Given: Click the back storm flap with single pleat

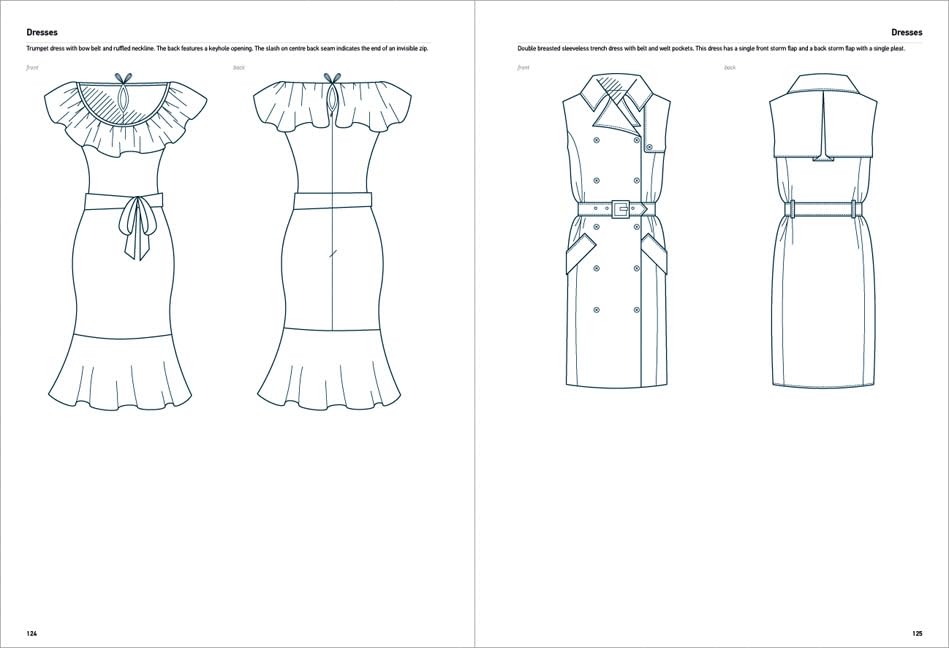Looking at the screenshot, I should click(x=822, y=125).
